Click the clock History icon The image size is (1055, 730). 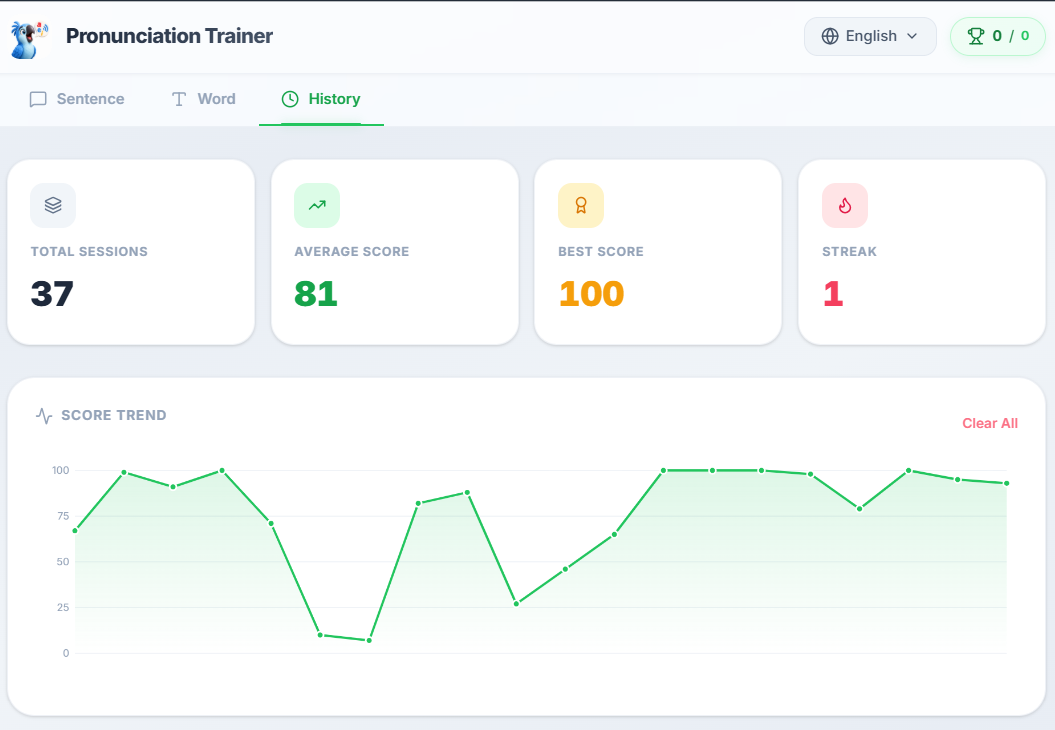tap(290, 100)
